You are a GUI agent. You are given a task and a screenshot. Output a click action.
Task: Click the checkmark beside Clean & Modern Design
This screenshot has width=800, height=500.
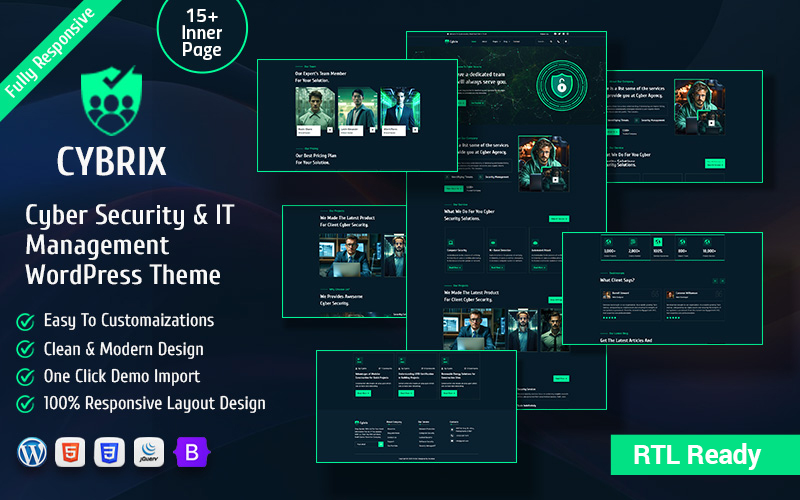(x=25, y=349)
